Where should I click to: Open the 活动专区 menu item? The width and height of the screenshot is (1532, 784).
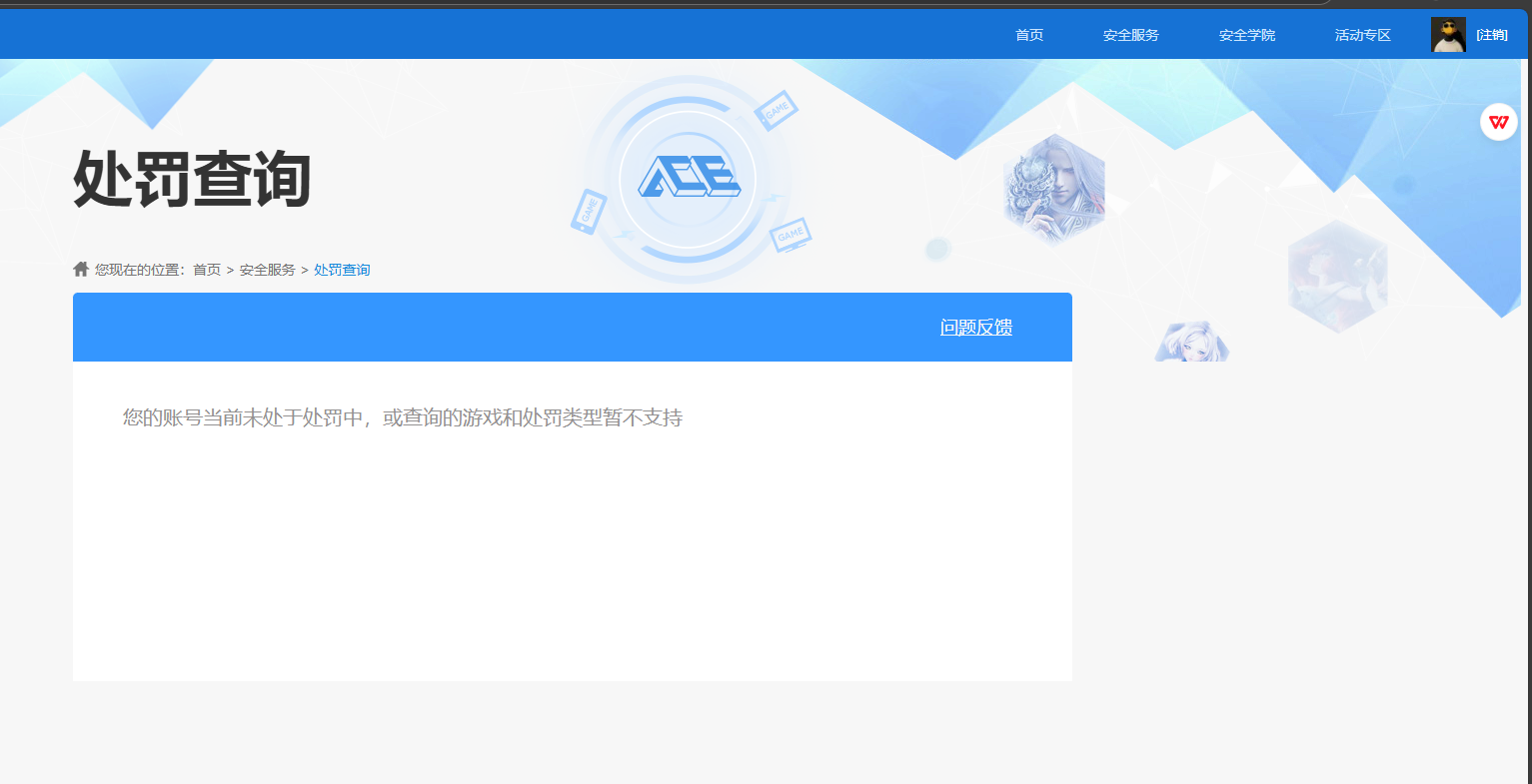[1361, 34]
